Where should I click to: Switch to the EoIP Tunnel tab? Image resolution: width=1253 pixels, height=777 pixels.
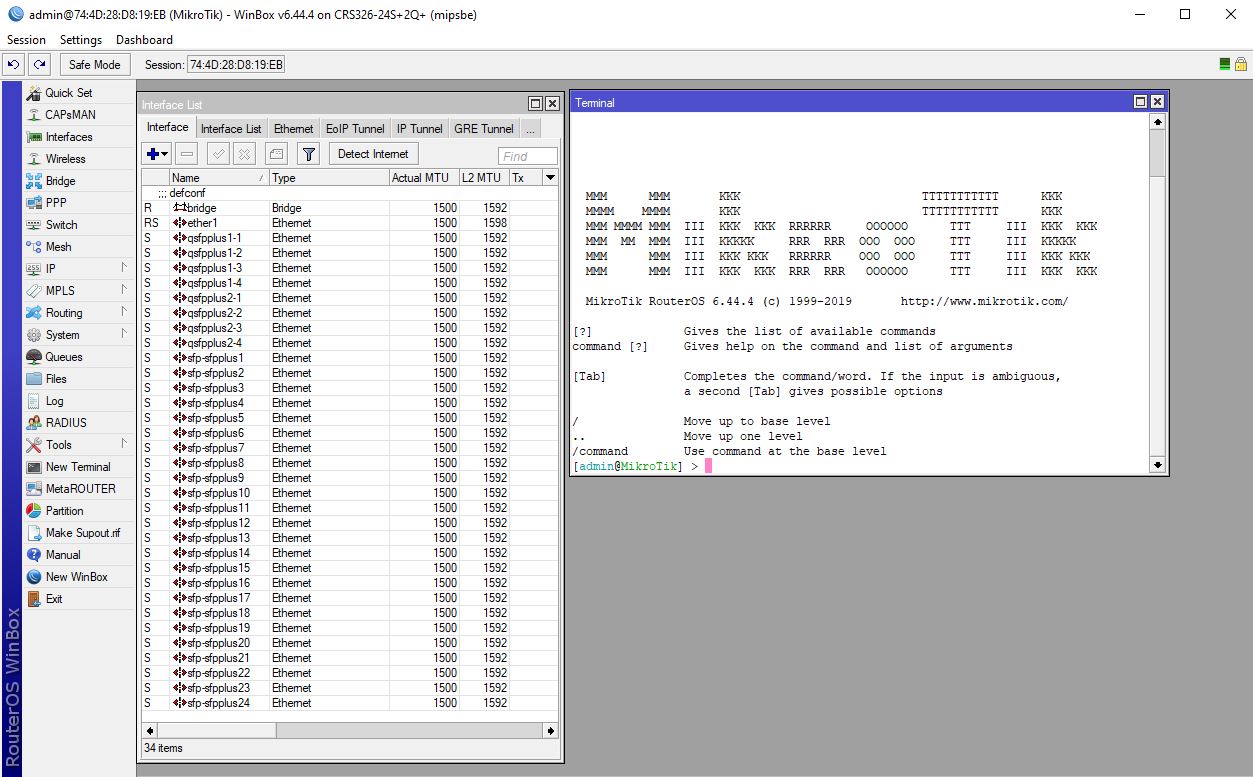[355, 129]
